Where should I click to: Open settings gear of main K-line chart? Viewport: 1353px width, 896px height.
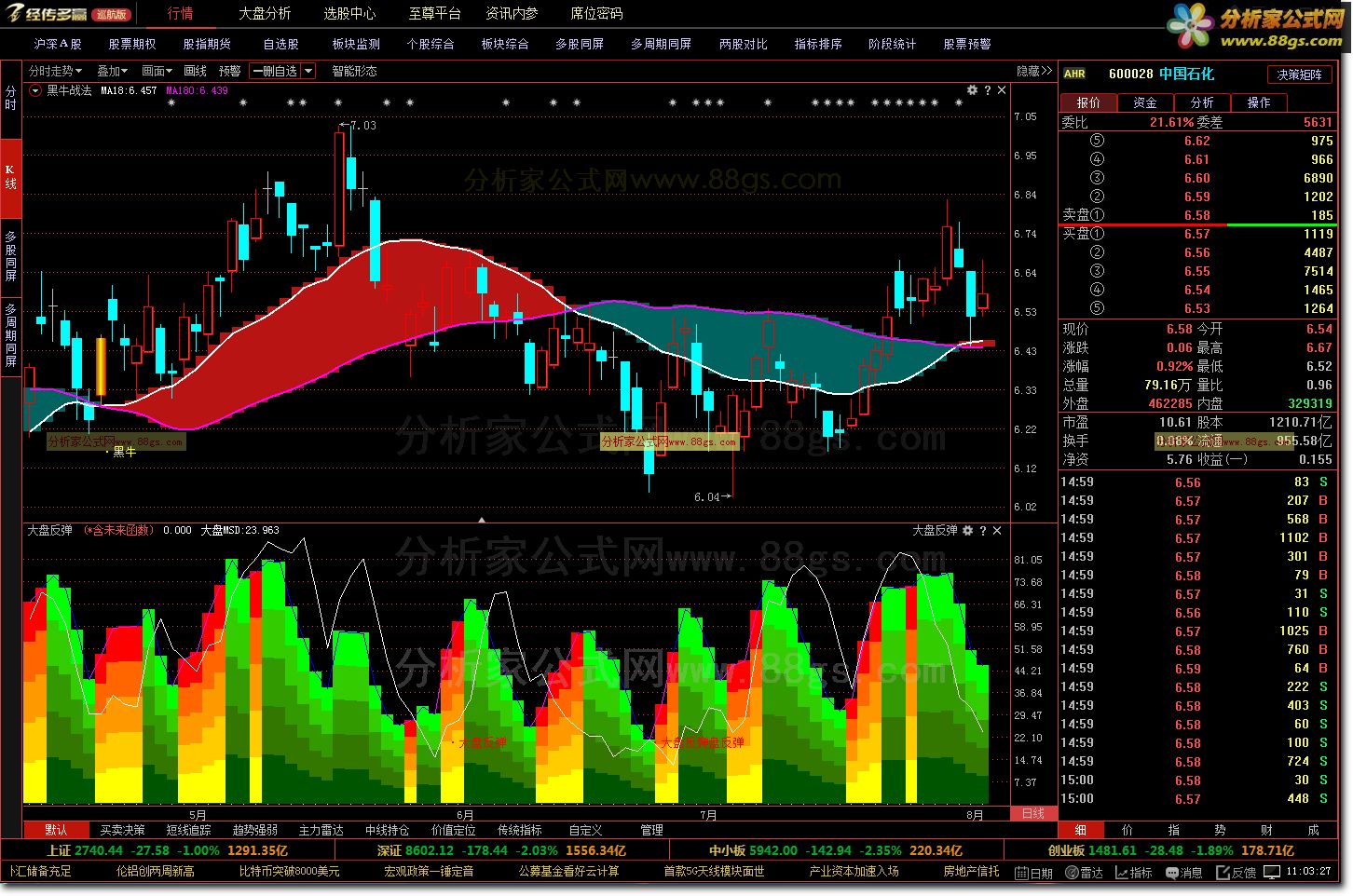pos(972,90)
